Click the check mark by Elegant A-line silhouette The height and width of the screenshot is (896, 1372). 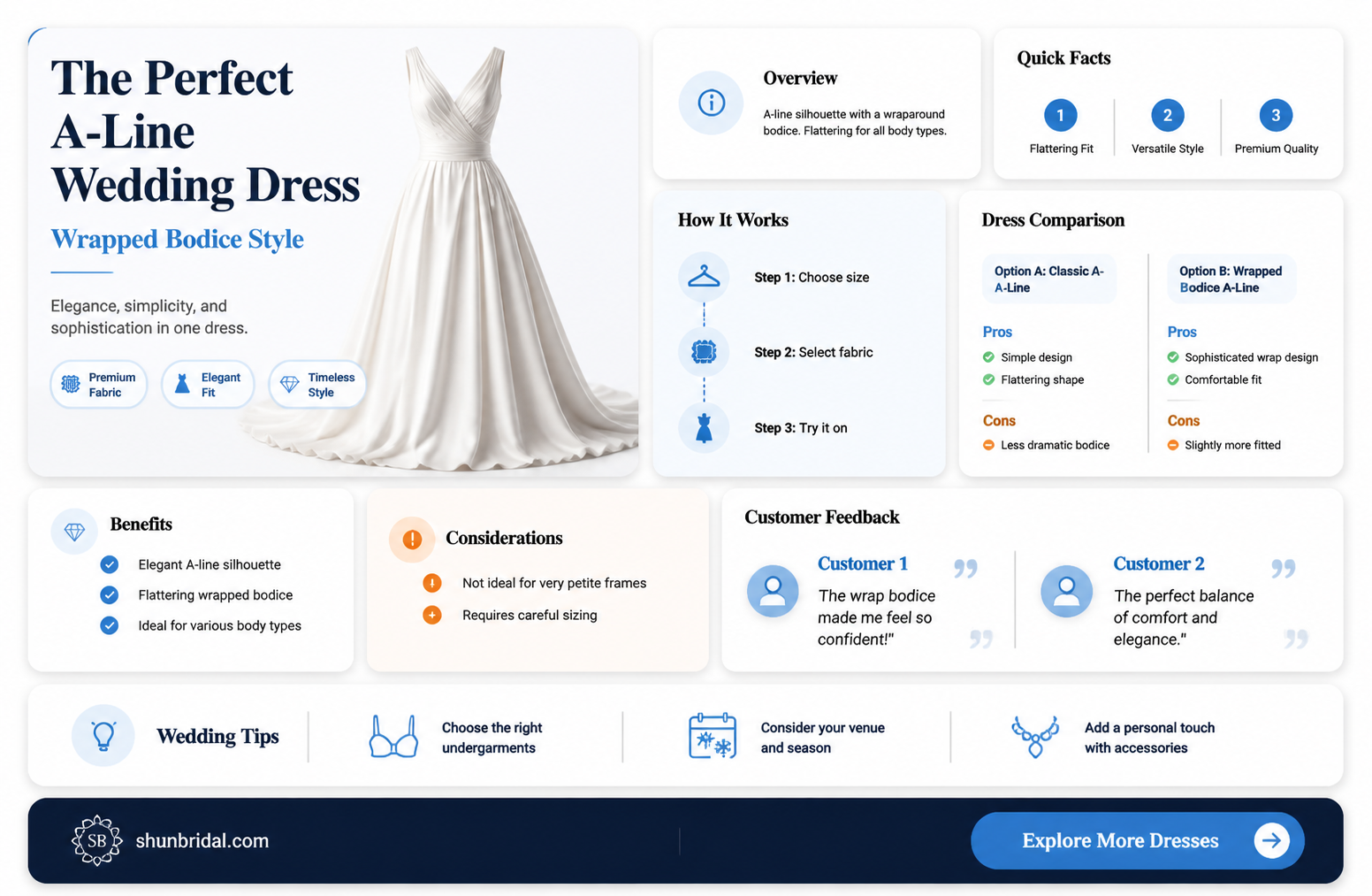coord(109,564)
